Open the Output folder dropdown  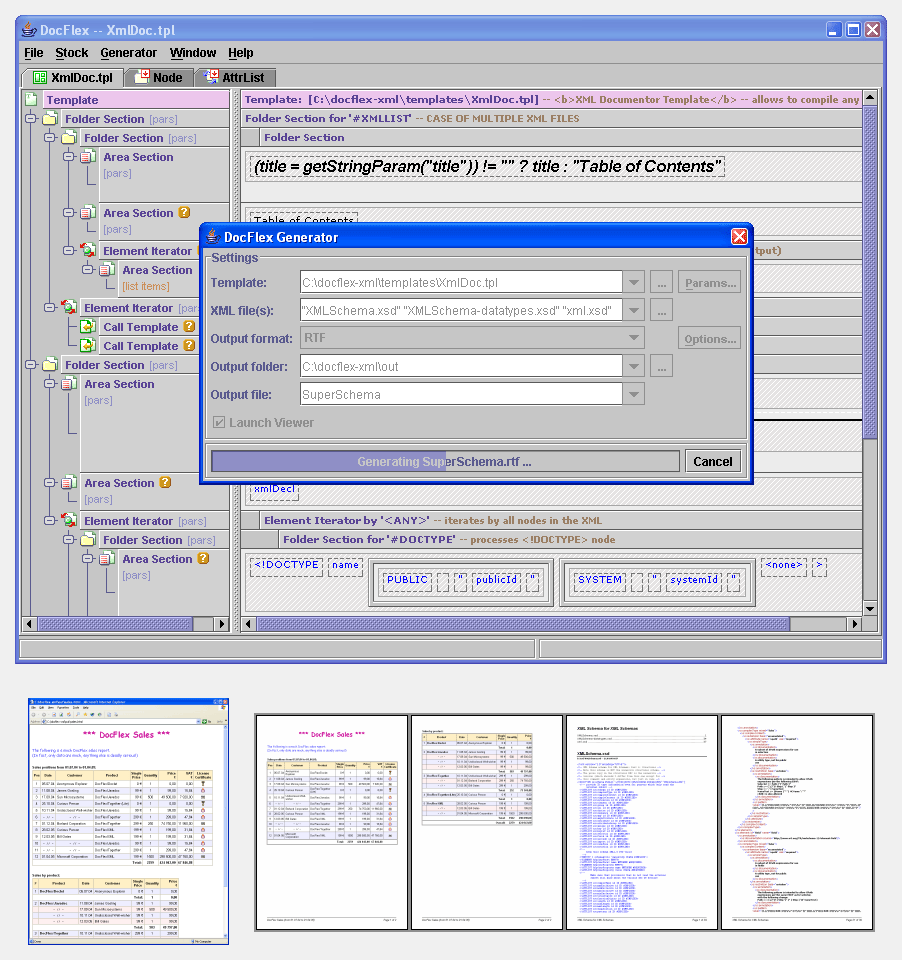(634, 366)
